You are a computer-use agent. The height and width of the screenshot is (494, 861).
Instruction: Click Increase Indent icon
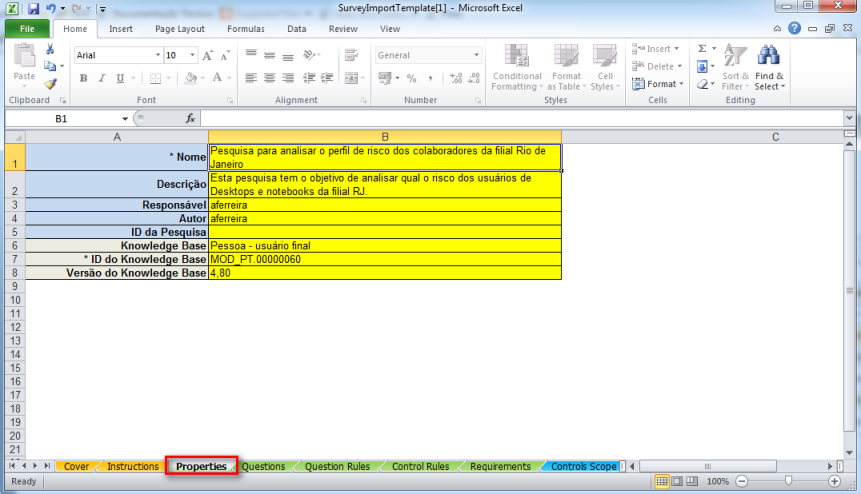click(x=327, y=78)
